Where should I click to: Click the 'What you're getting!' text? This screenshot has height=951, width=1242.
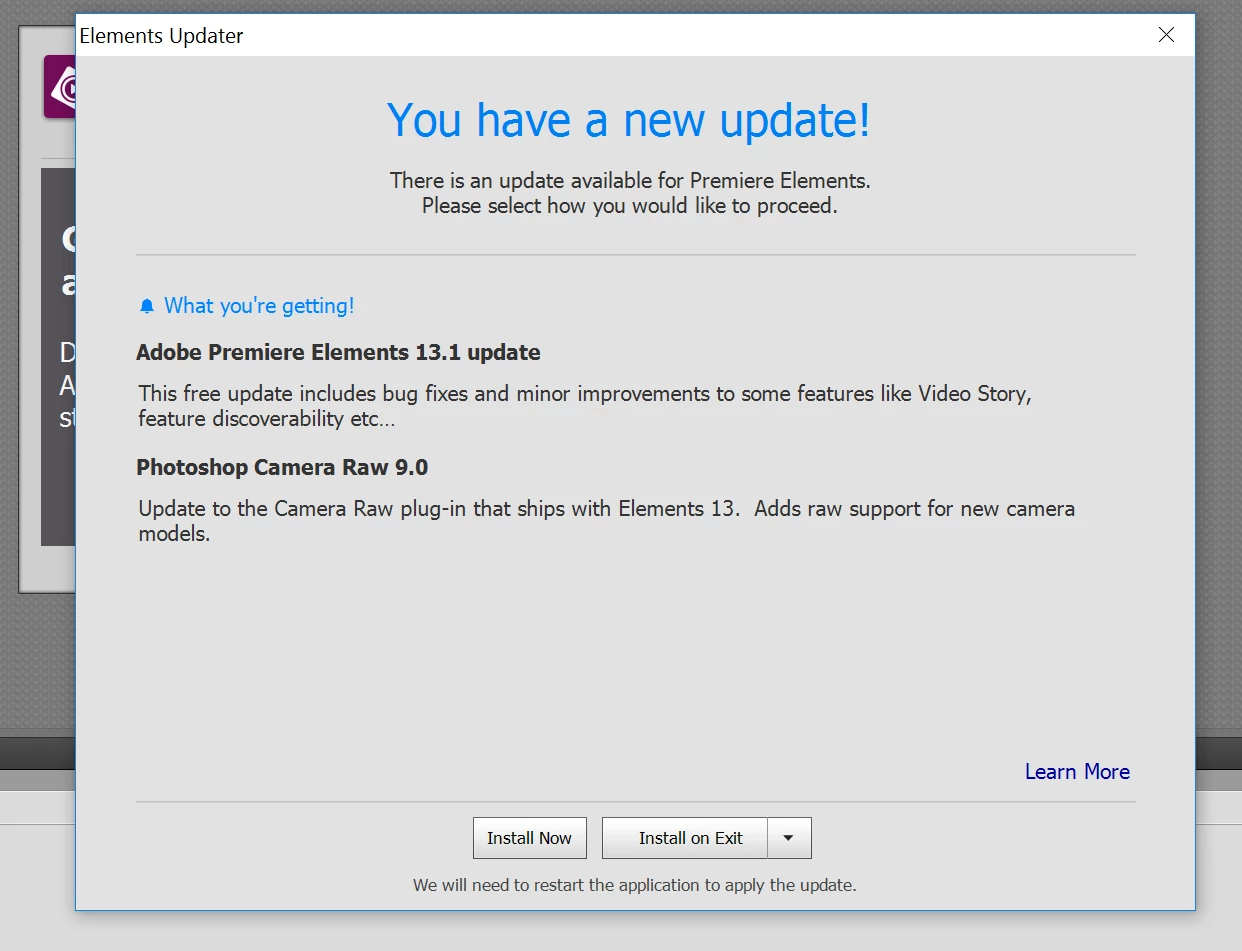[x=259, y=306]
